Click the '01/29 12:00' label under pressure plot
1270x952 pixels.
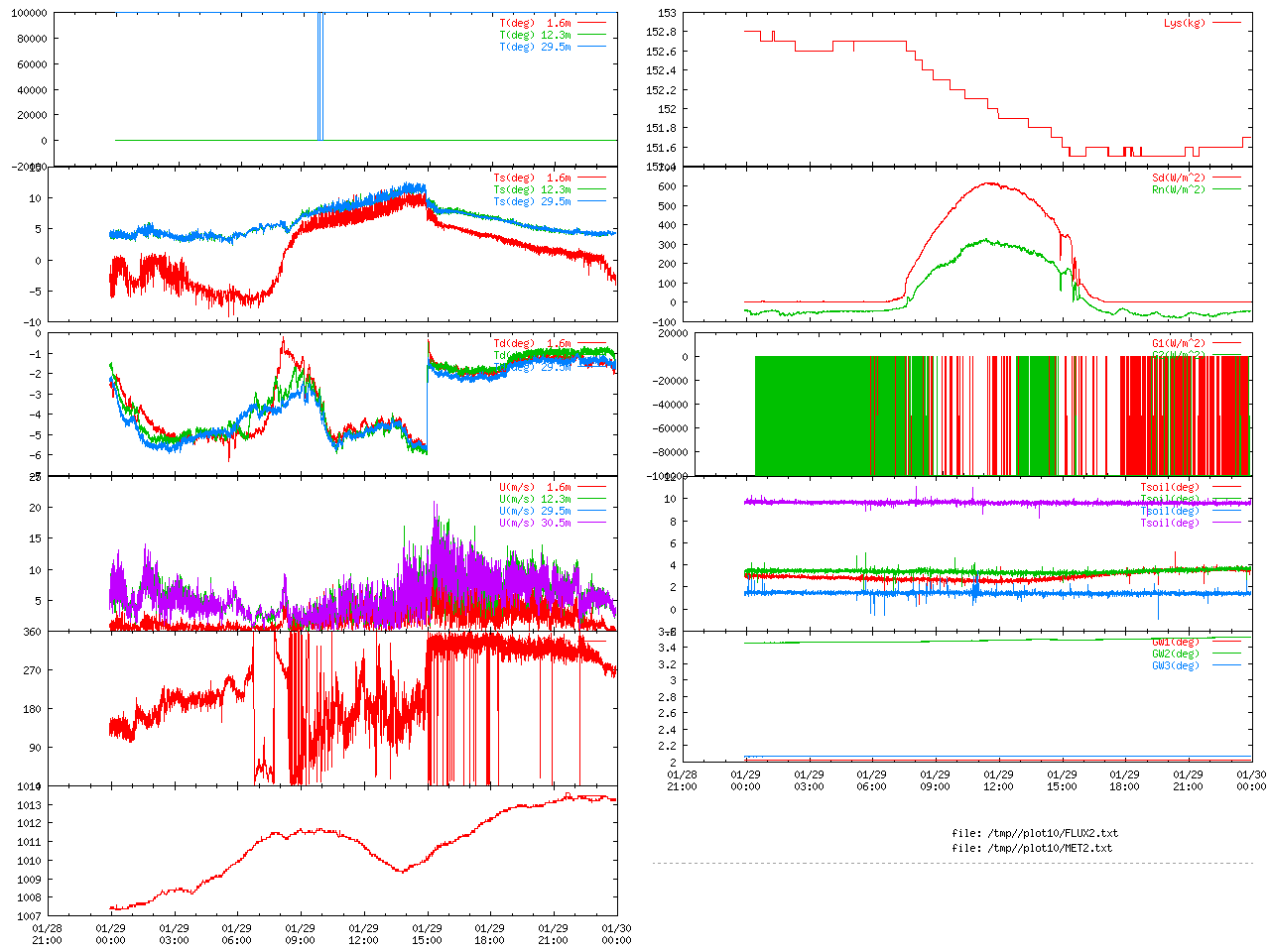coord(363,934)
